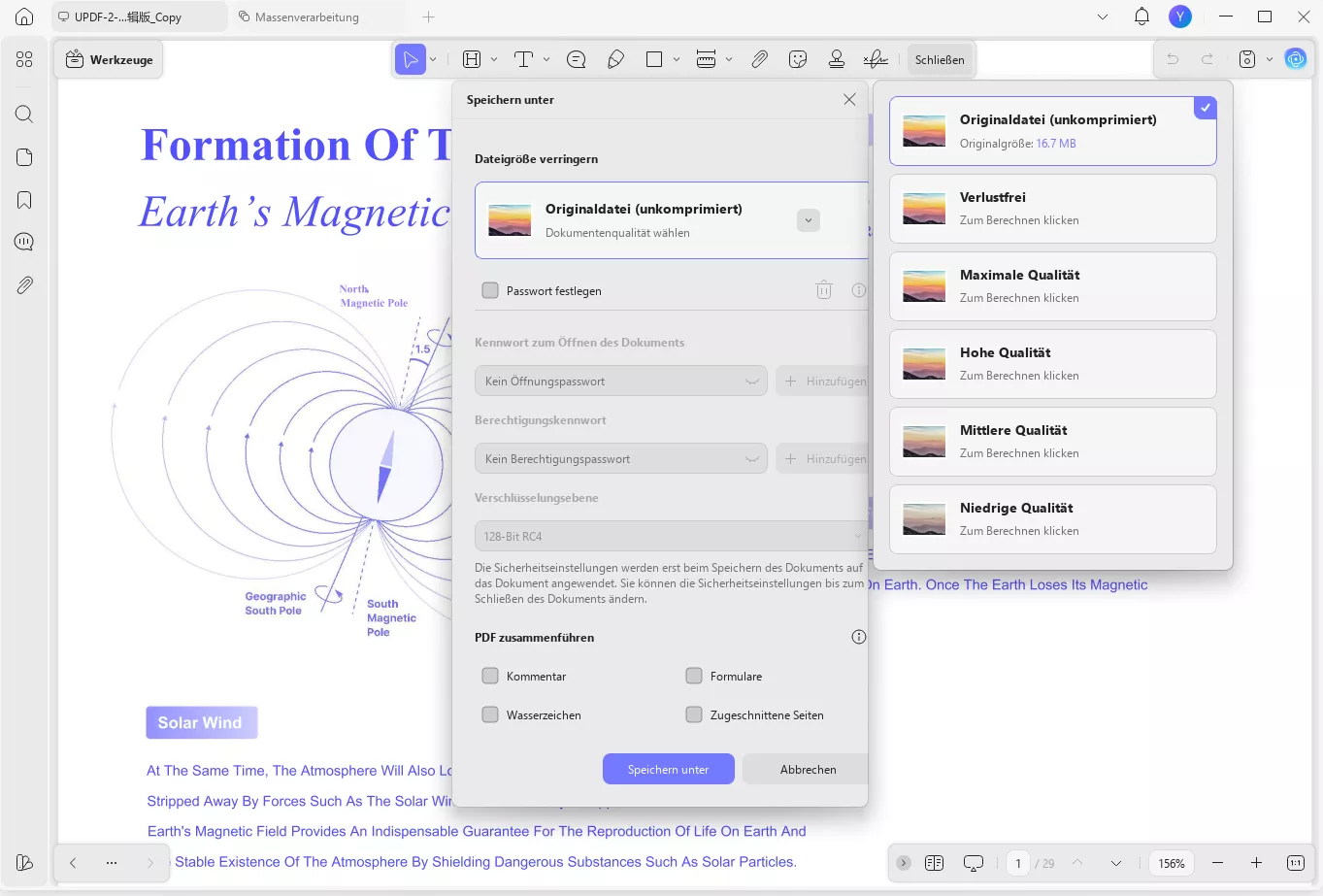
Task: Click the page number input field
Action: pos(1017,863)
